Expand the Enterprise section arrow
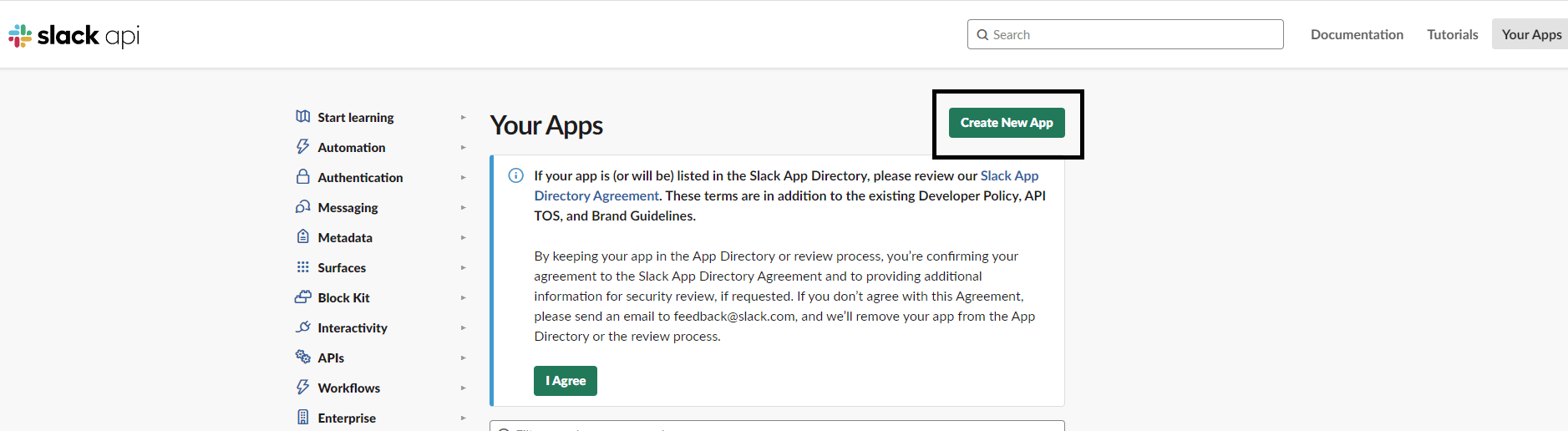Screen dimensions: 1568x431 pyautogui.click(x=463, y=418)
